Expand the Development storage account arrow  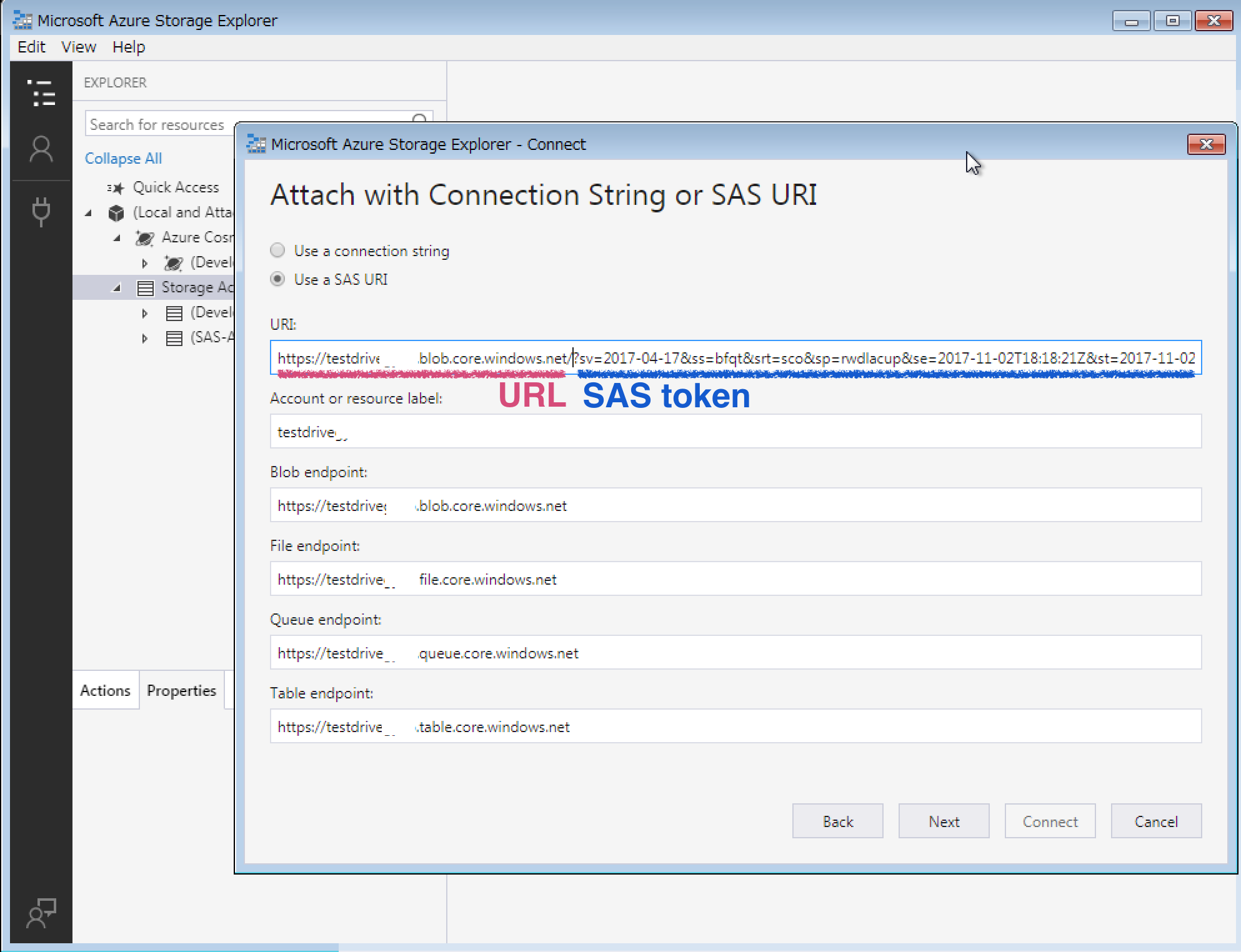click(x=145, y=313)
